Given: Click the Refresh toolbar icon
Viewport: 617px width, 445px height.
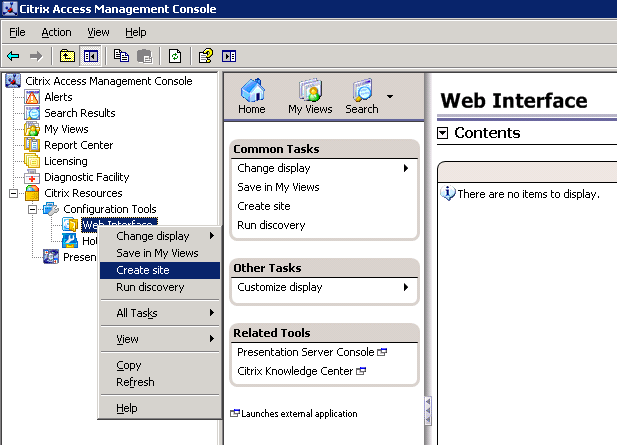Looking at the screenshot, I should point(175,56).
